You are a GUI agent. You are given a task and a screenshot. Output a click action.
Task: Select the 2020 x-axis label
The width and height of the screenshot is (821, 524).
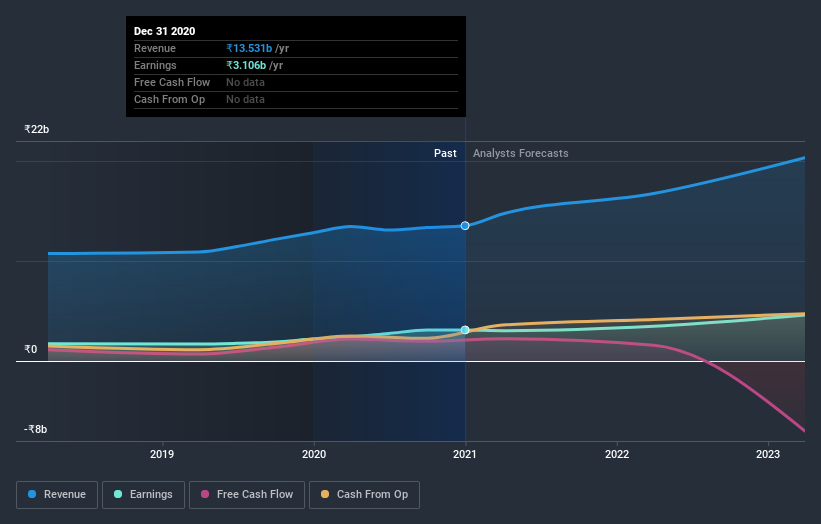pyautogui.click(x=314, y=454)
